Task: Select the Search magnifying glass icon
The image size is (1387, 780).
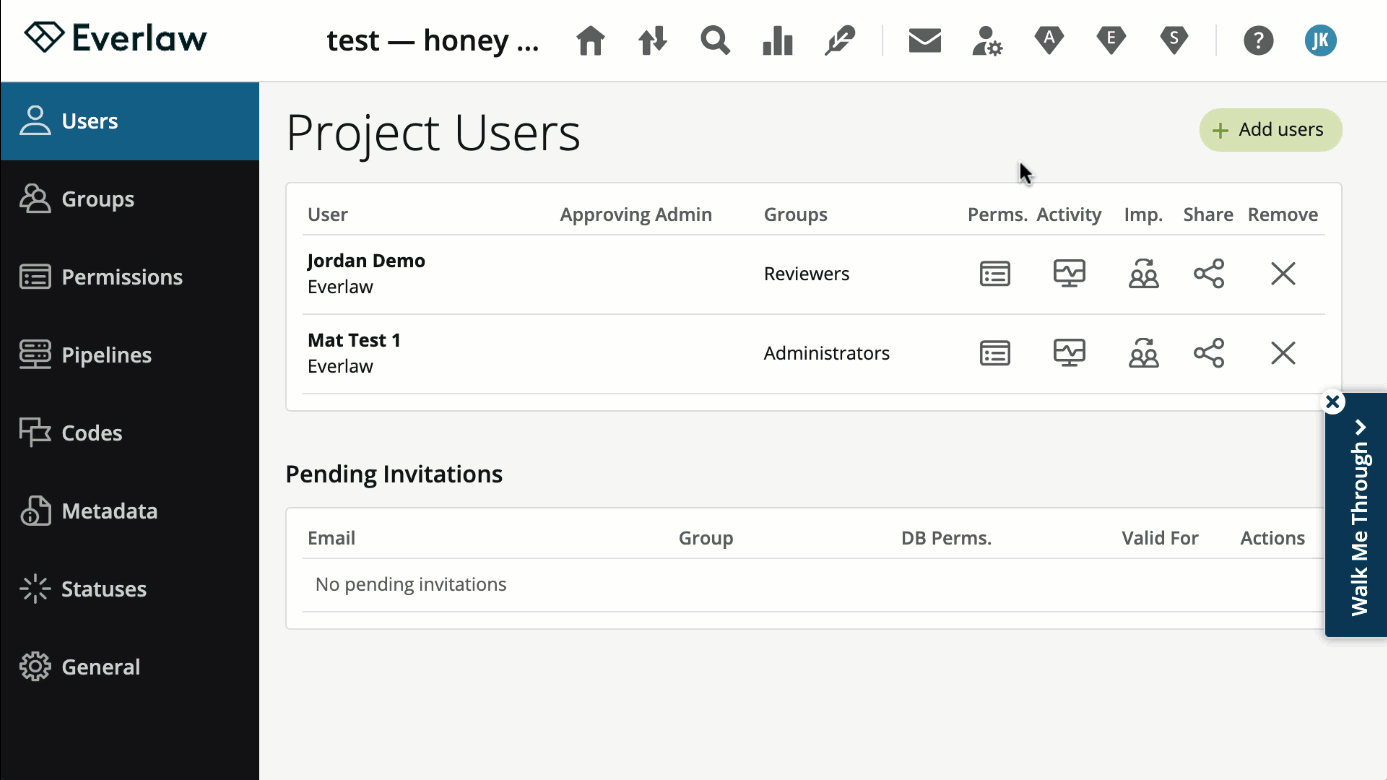Action: point(715,40)
